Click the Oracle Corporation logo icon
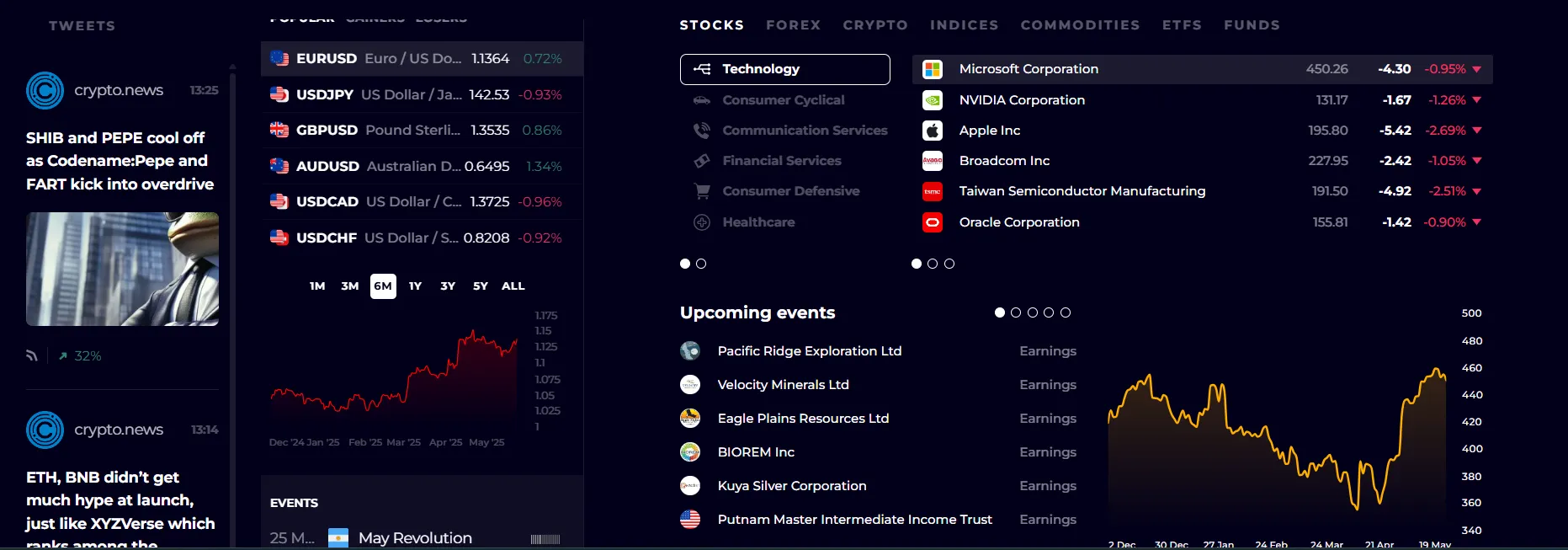 pos(933,222)
